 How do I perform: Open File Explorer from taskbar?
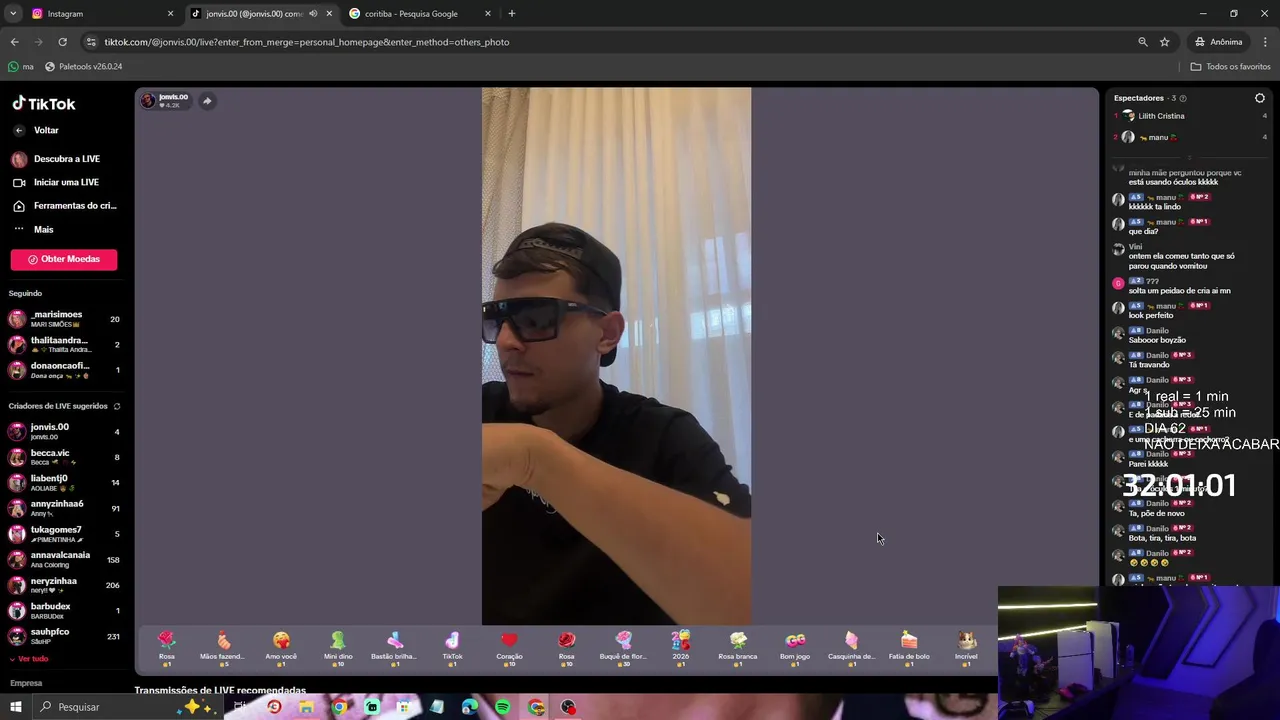pyautogui.click(x=306, y=707)
